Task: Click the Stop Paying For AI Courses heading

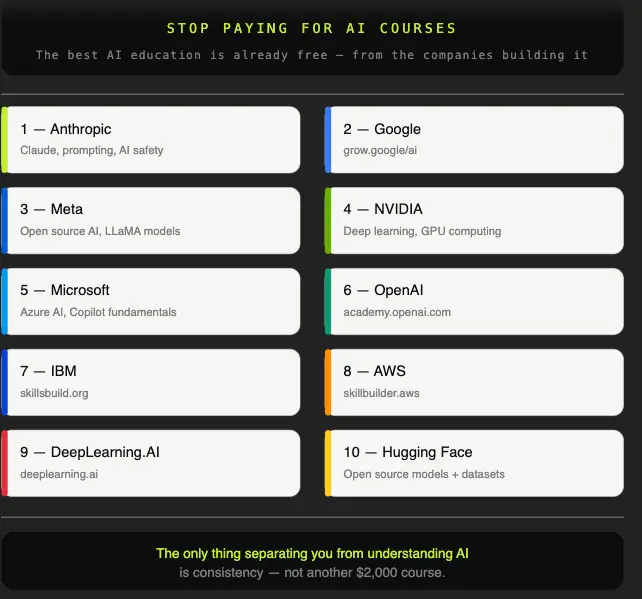Action: [x=312, y=28]
